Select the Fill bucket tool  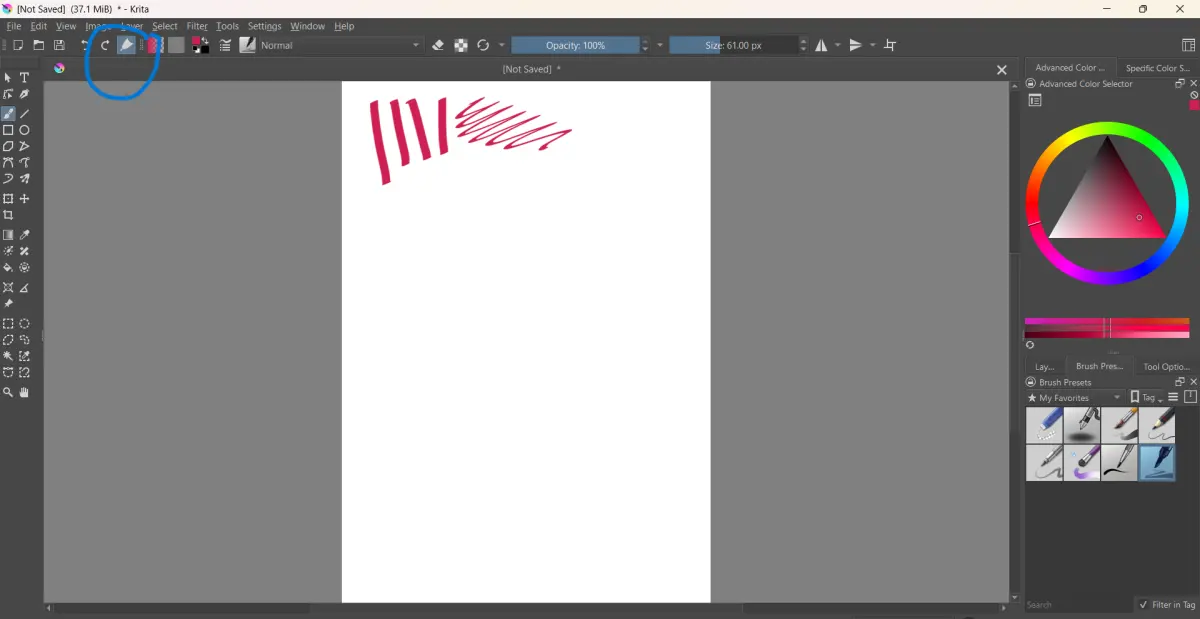pyautogui.click(x=8, y=268)
